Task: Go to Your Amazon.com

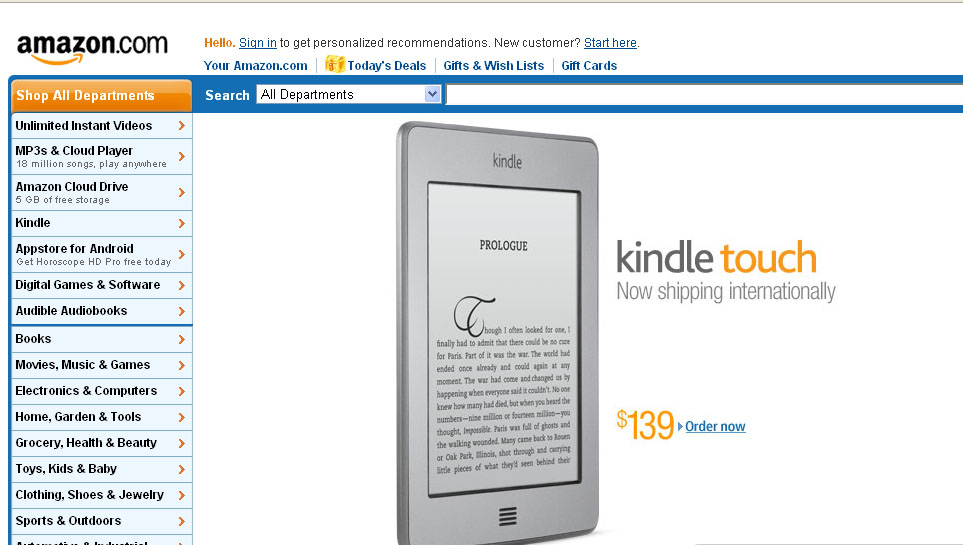Action: [x=255, y=66]
